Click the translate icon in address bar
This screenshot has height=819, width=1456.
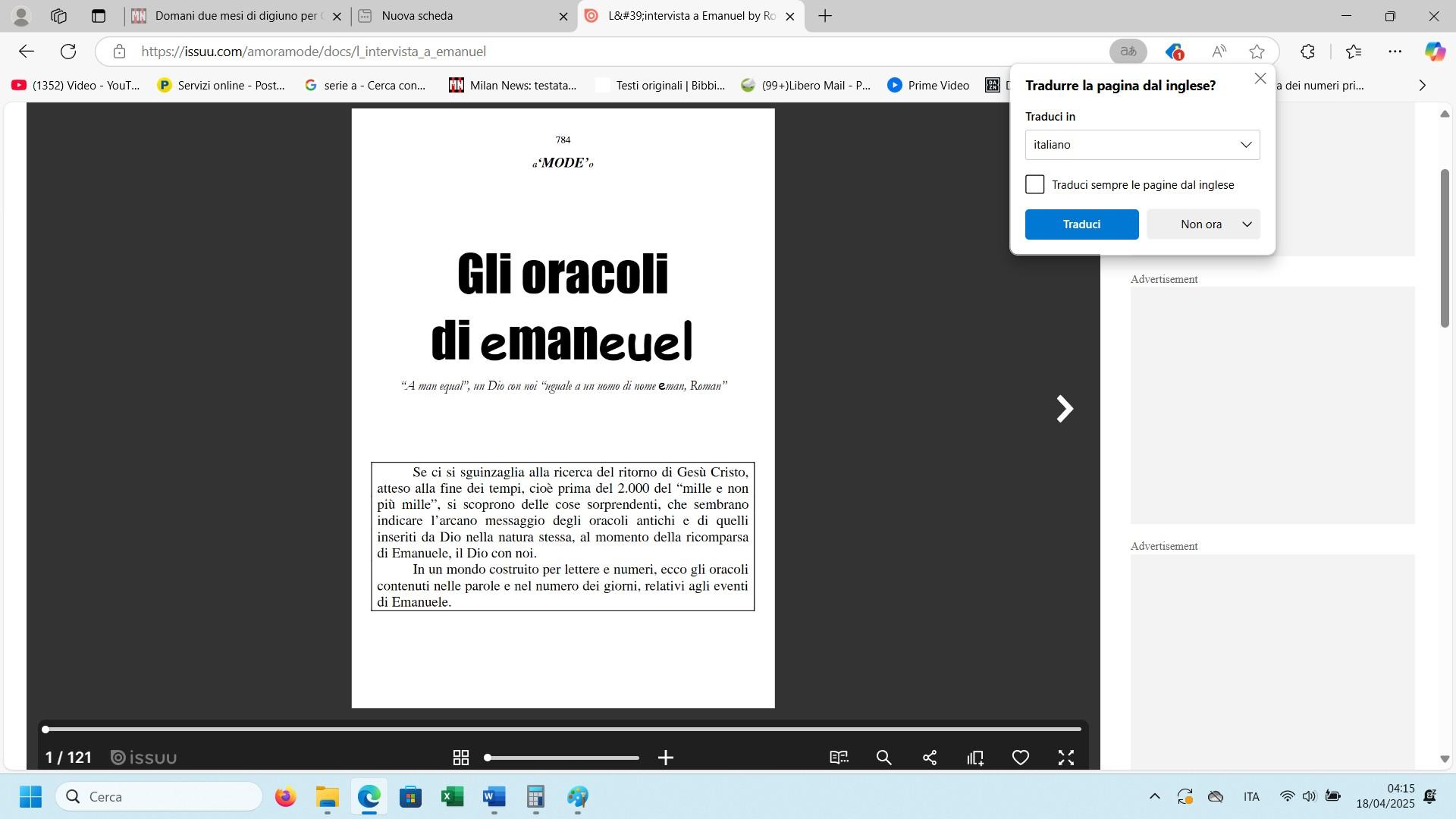[1128, 52]
